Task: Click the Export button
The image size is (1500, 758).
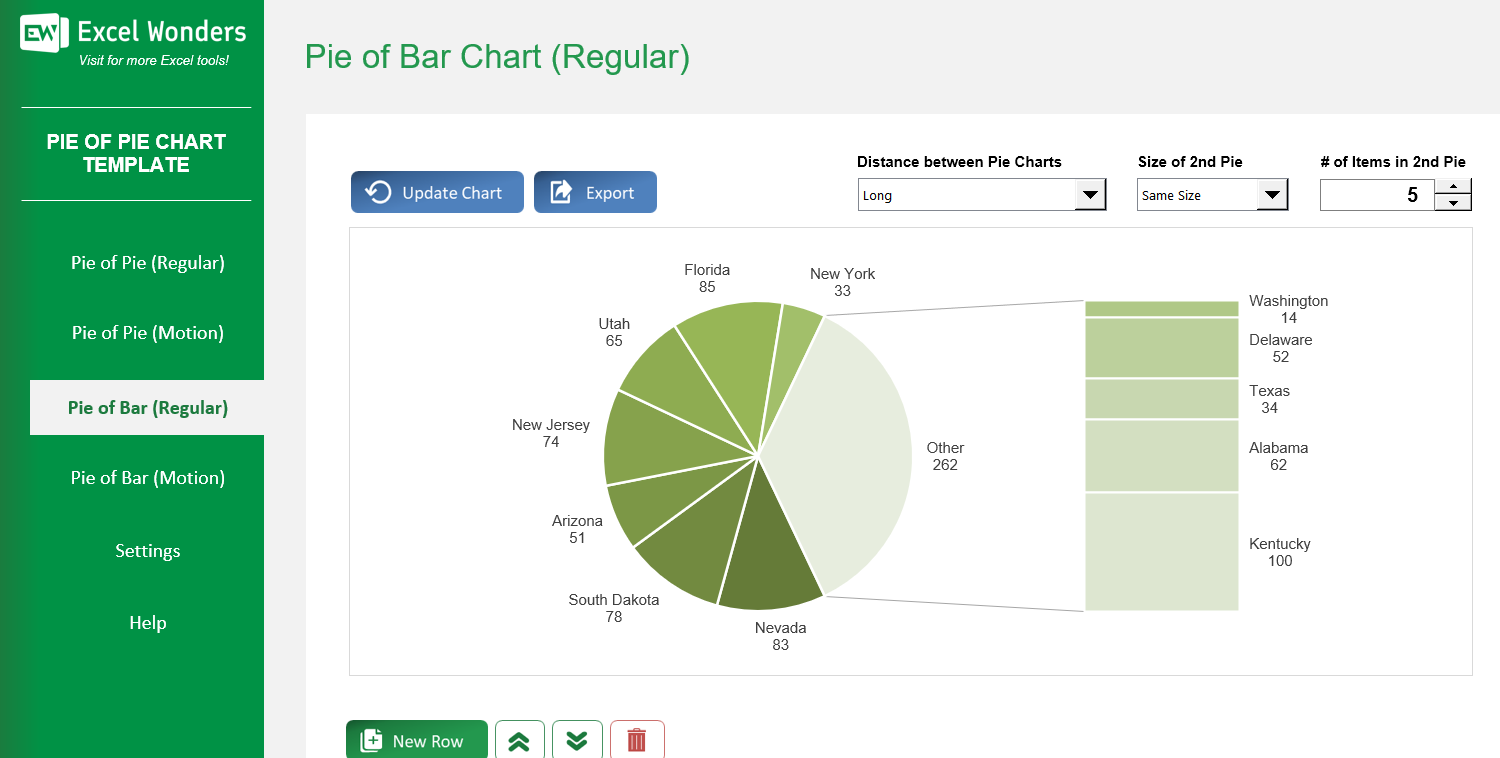Action: [595, 191]
